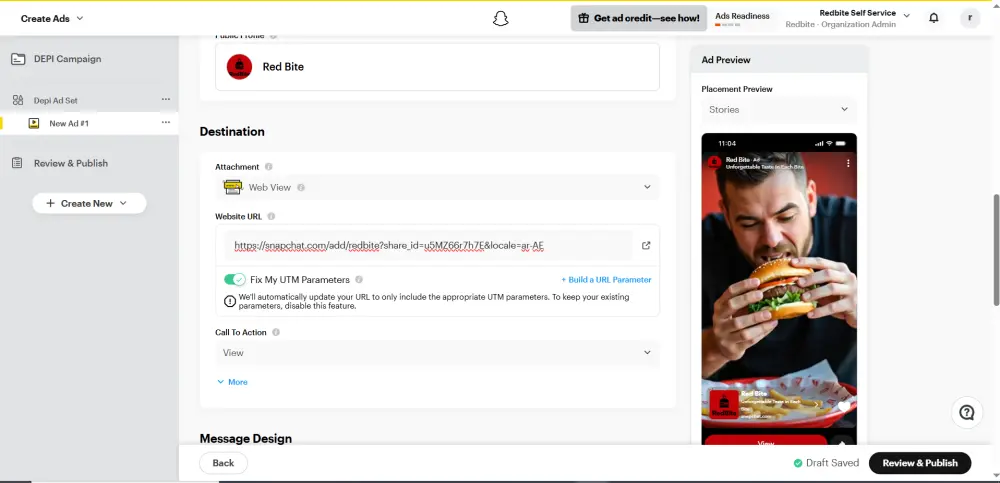The height and width of the screenshot is (483, 1000).
Task: Click the UTM warning exclamation icon
Action: [230, 301]
